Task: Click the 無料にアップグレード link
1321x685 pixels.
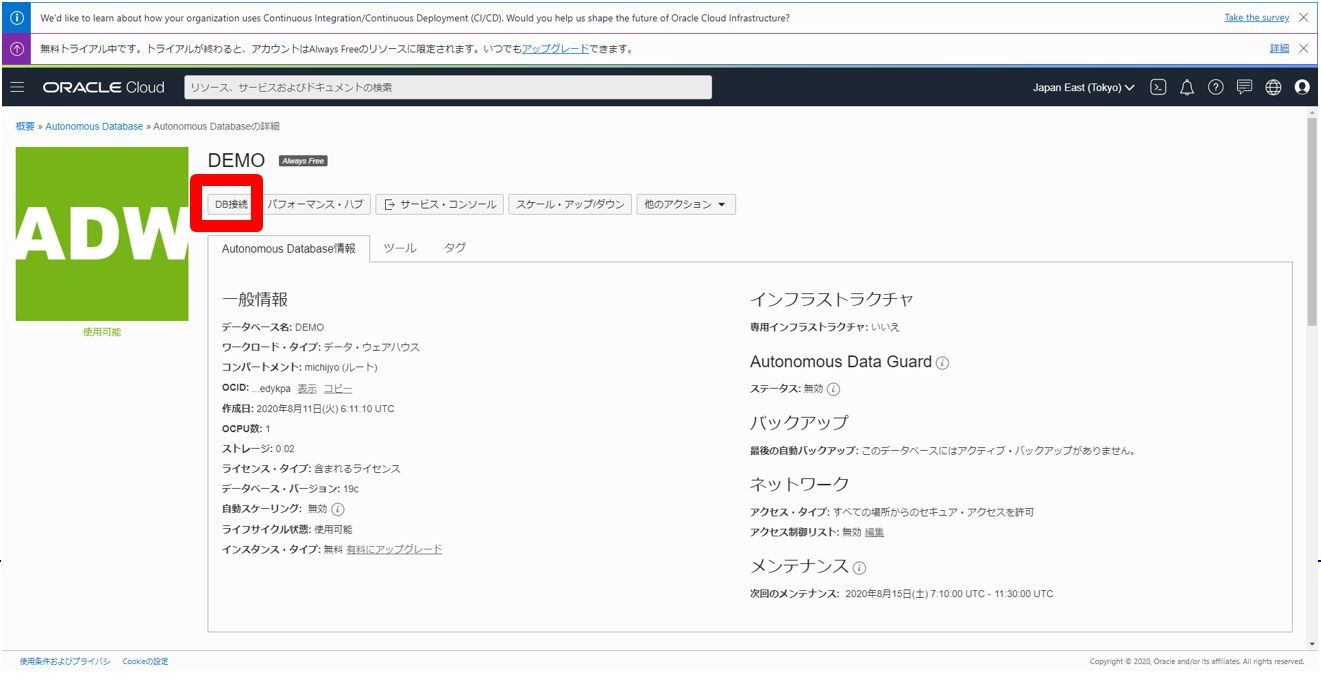Action: [x=394, y=549]
